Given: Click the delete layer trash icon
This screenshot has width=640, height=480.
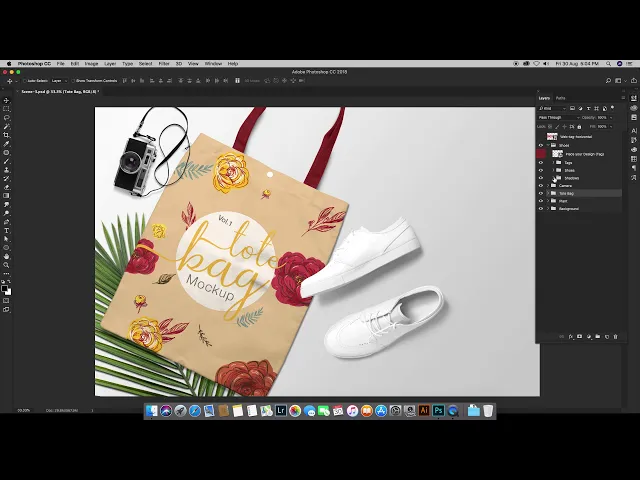Looking at the screenshot, I should pyautogui.click(x=616, y=337).
